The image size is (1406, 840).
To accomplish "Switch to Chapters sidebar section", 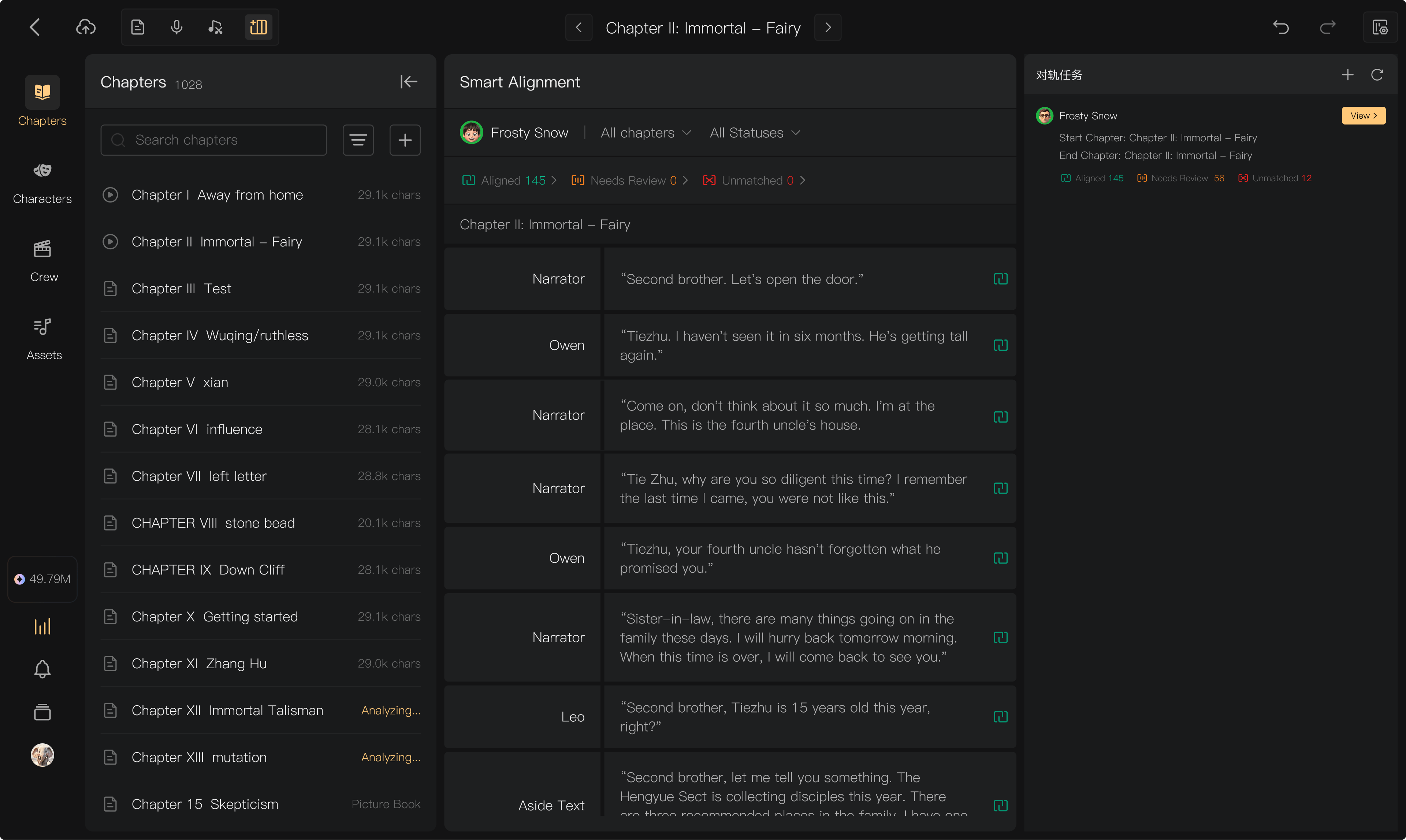I will coord(42,102).
